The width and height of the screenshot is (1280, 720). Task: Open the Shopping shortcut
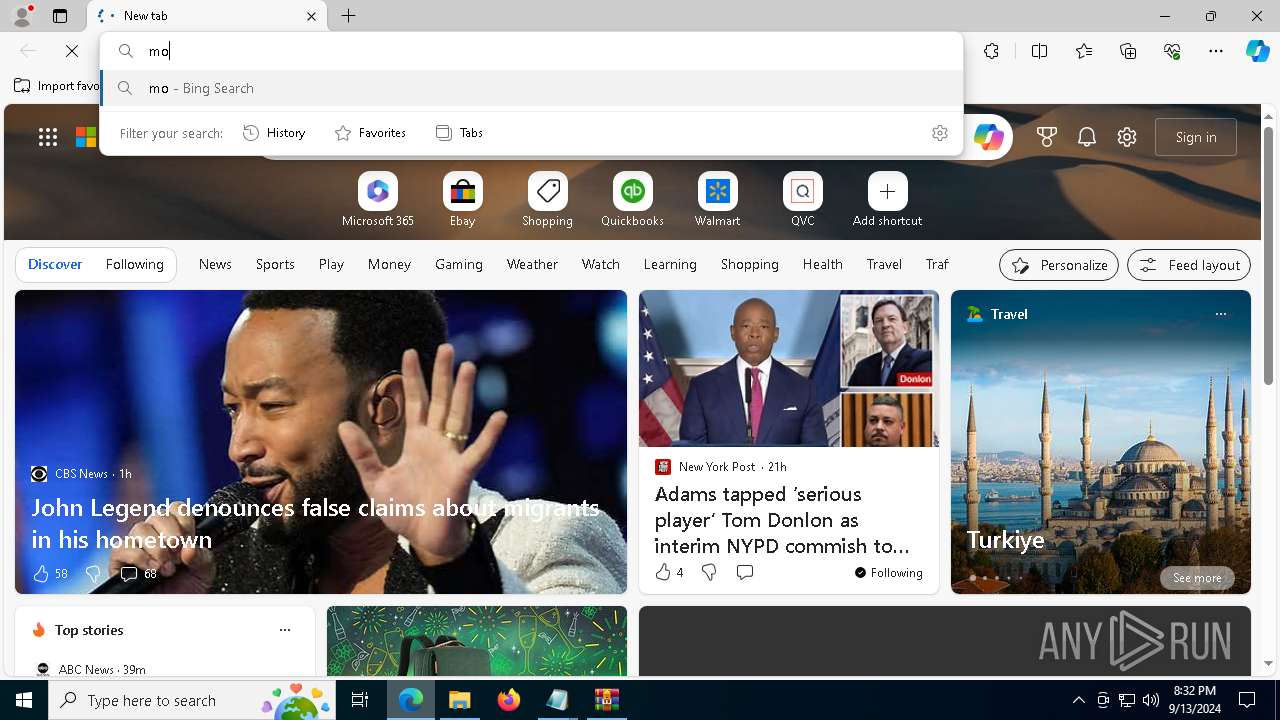point(547,199)
